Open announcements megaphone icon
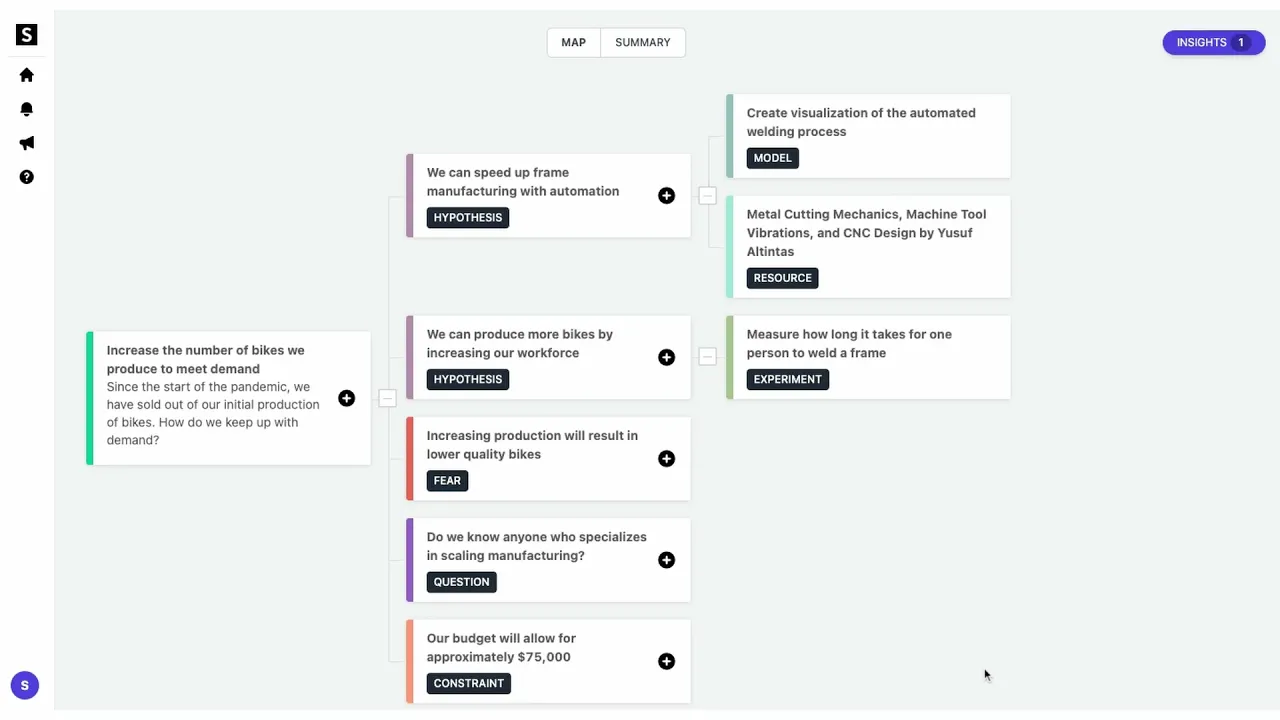 point(27,143)
